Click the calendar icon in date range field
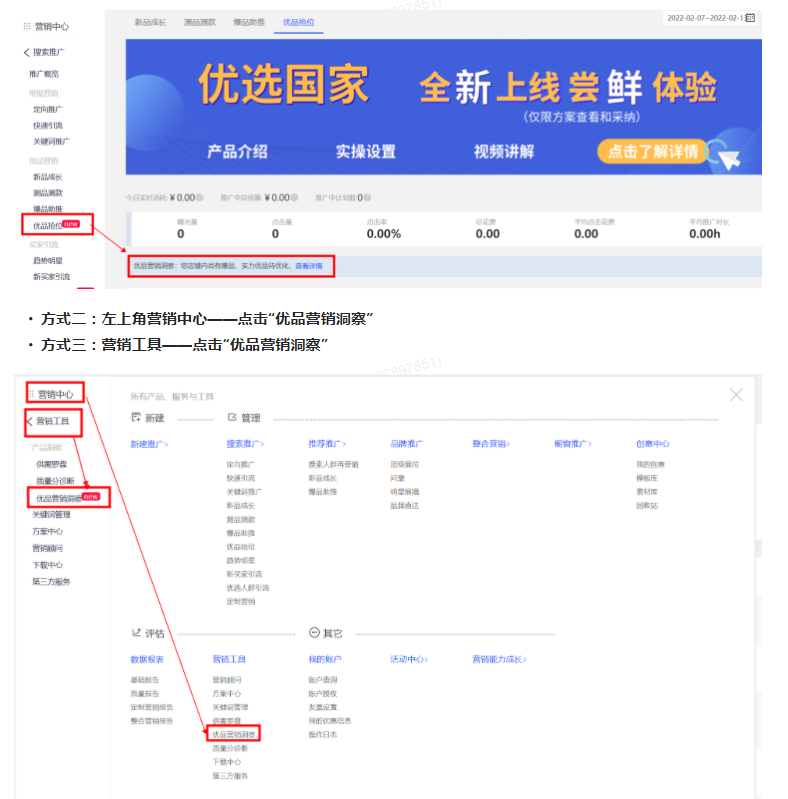 coord(750,18)
